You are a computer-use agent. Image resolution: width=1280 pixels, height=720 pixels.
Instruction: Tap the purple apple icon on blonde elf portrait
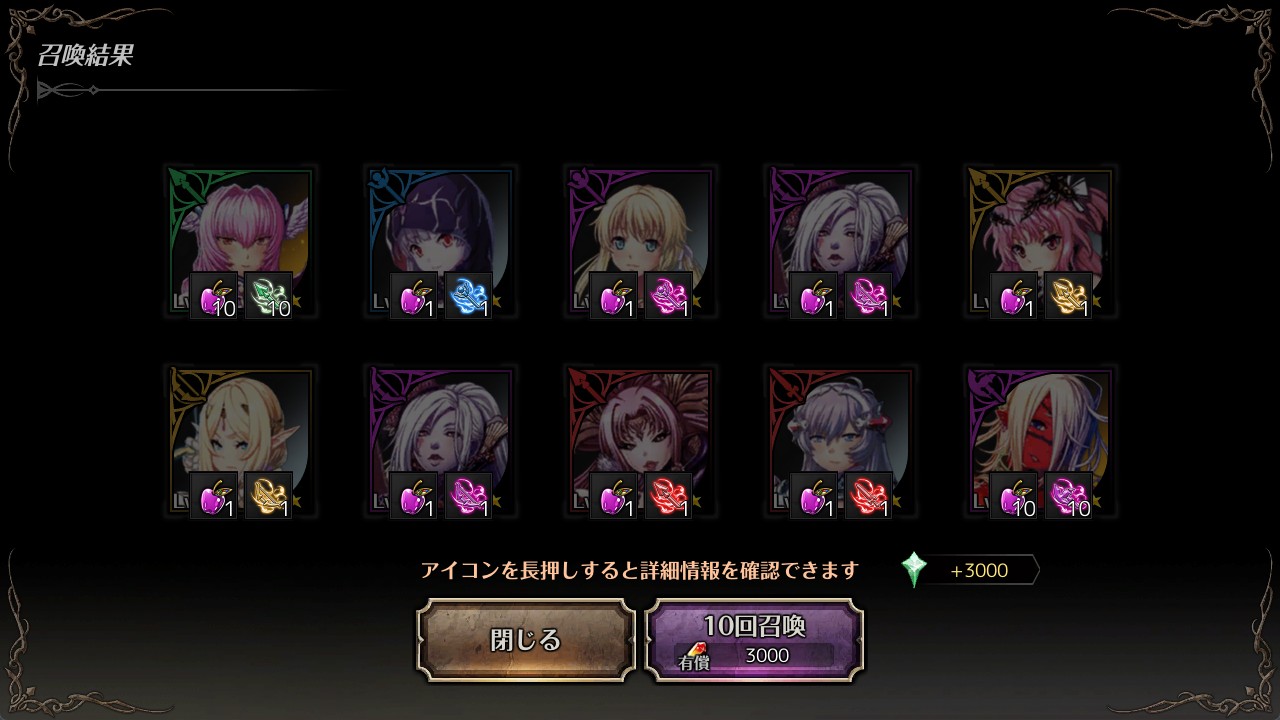point(214,496)
